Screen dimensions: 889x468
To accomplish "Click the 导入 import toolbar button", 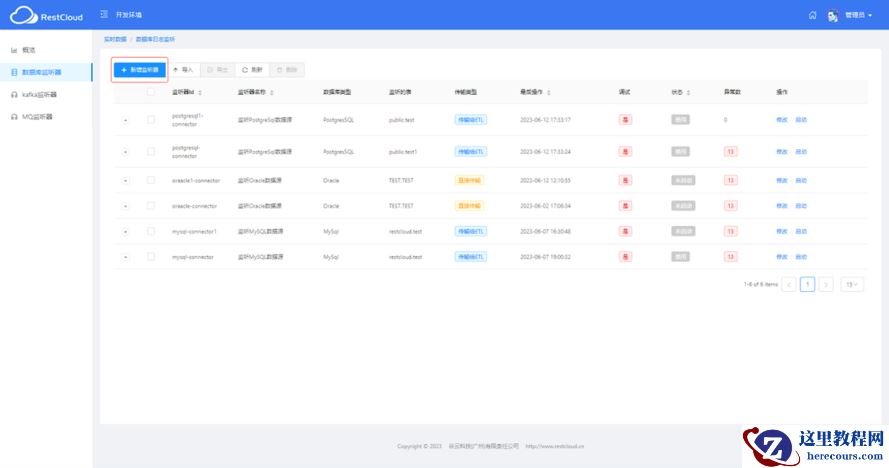I will click(183, 70).
